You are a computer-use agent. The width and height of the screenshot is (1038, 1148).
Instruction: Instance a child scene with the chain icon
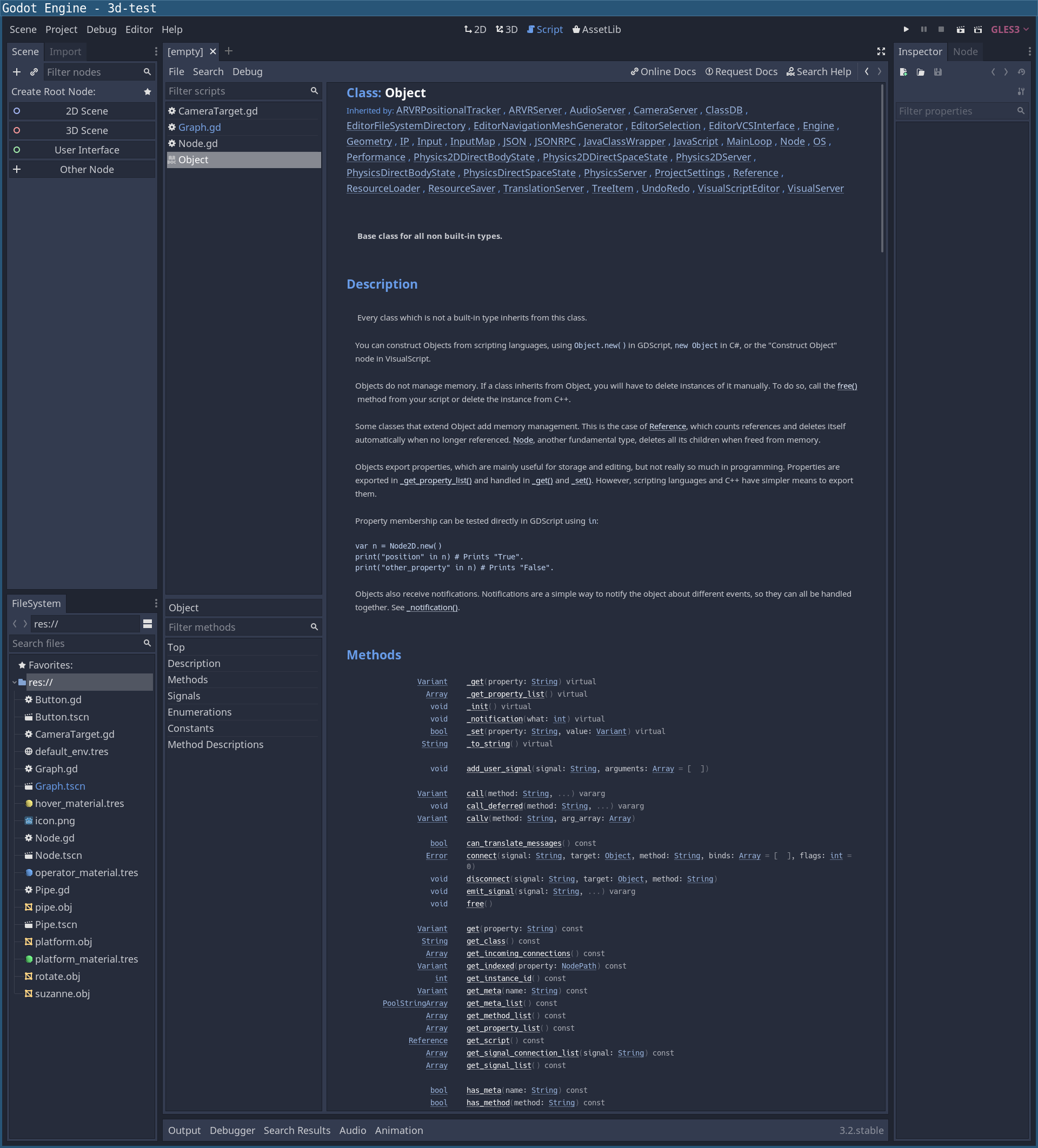pos(33,72)
